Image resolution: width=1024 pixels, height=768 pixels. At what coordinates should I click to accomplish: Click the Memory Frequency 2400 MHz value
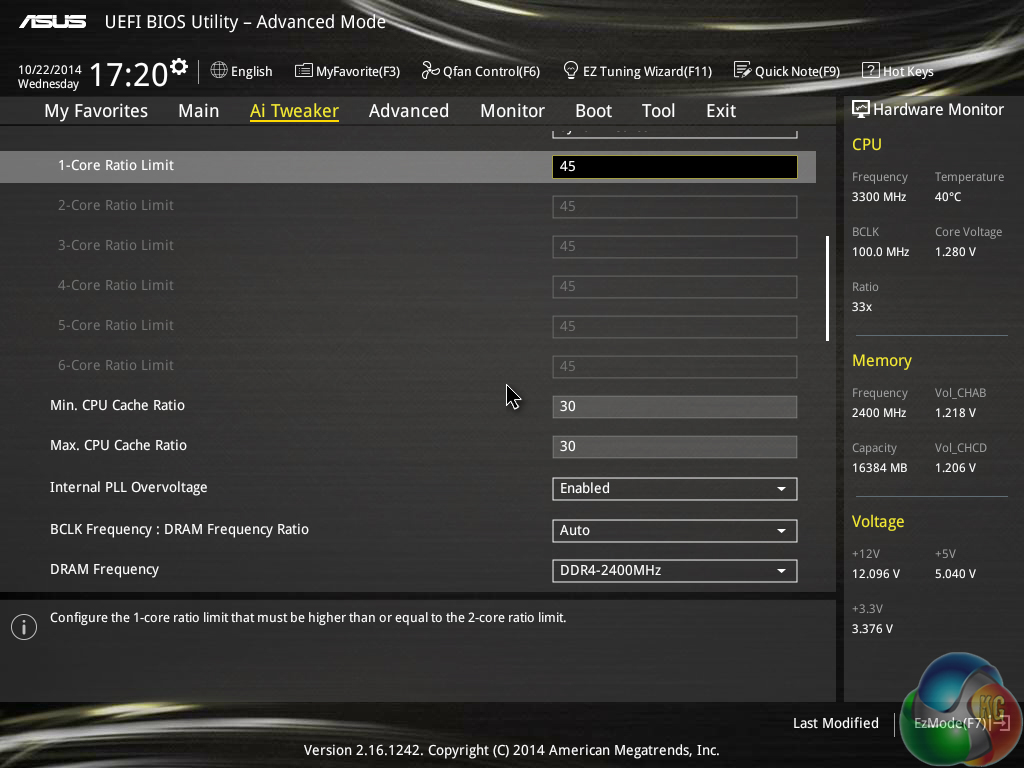point(879,413)
